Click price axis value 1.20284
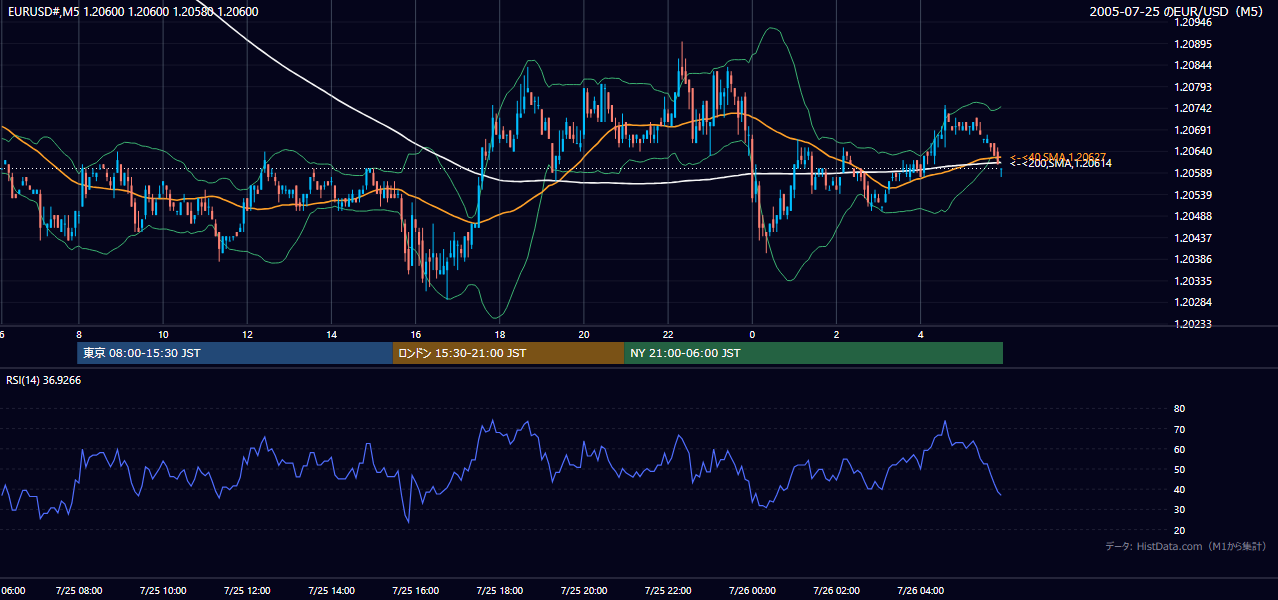This screenshot has width=1278, height=600. tap(1194, 302)
